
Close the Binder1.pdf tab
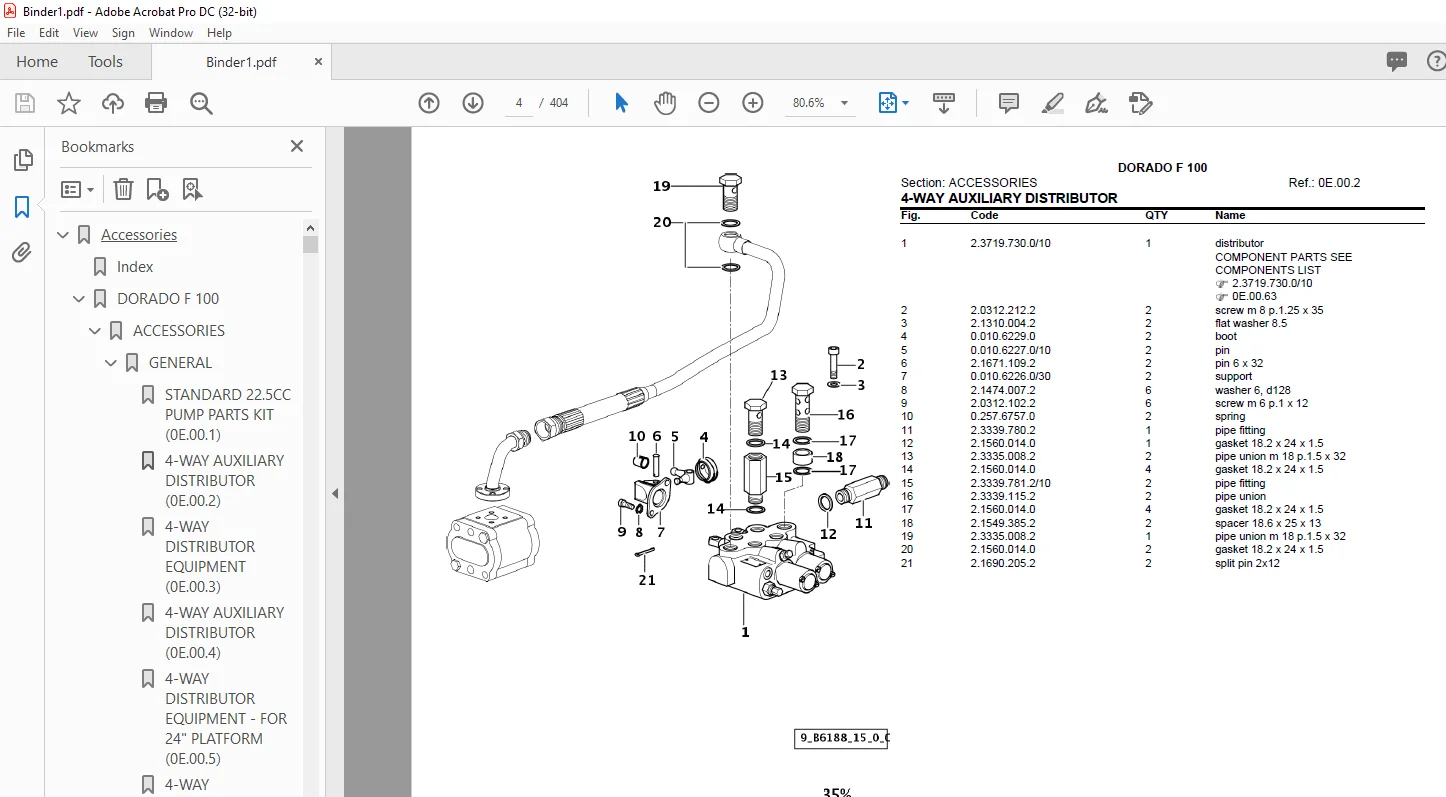(x=319, y=61)
